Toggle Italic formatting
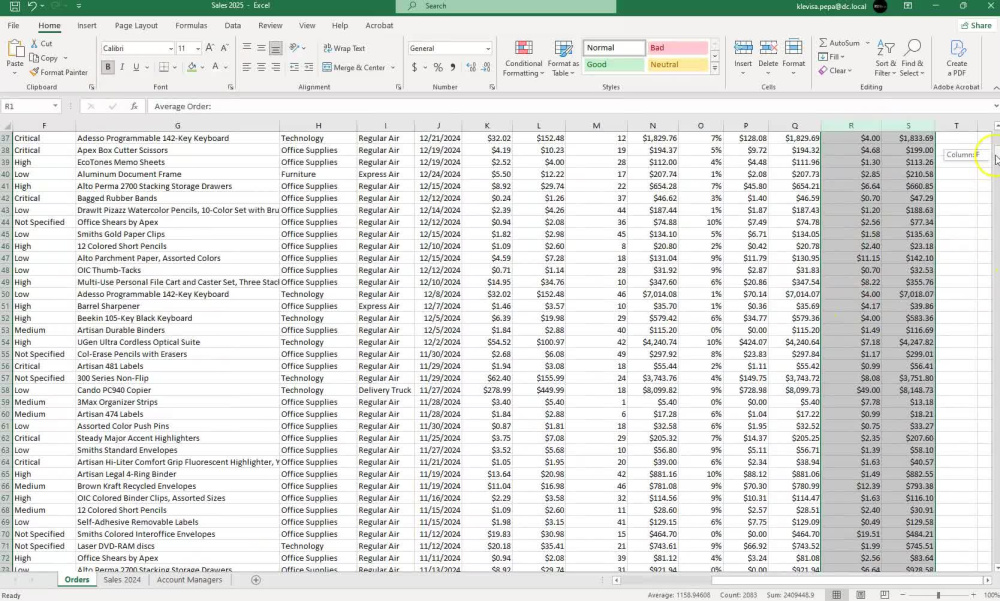 122,67
